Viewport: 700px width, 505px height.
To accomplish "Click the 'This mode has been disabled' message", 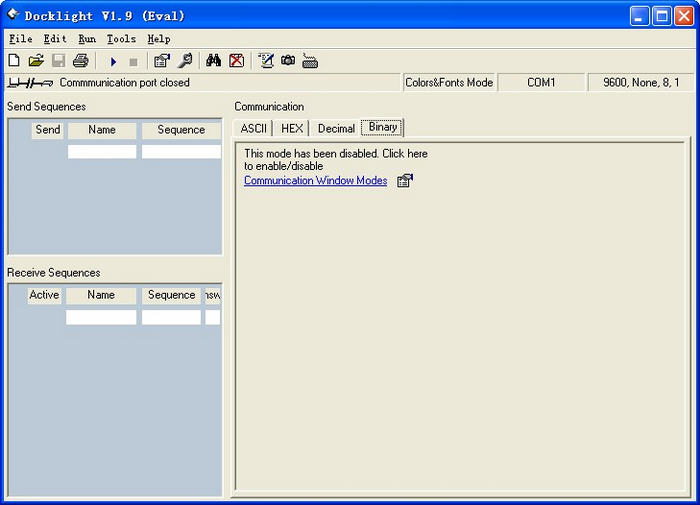I will click(x=336, y=159).
